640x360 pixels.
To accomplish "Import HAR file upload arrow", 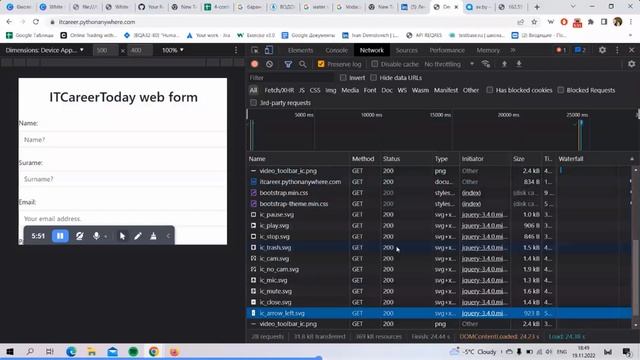I will [x=504, y=64].
